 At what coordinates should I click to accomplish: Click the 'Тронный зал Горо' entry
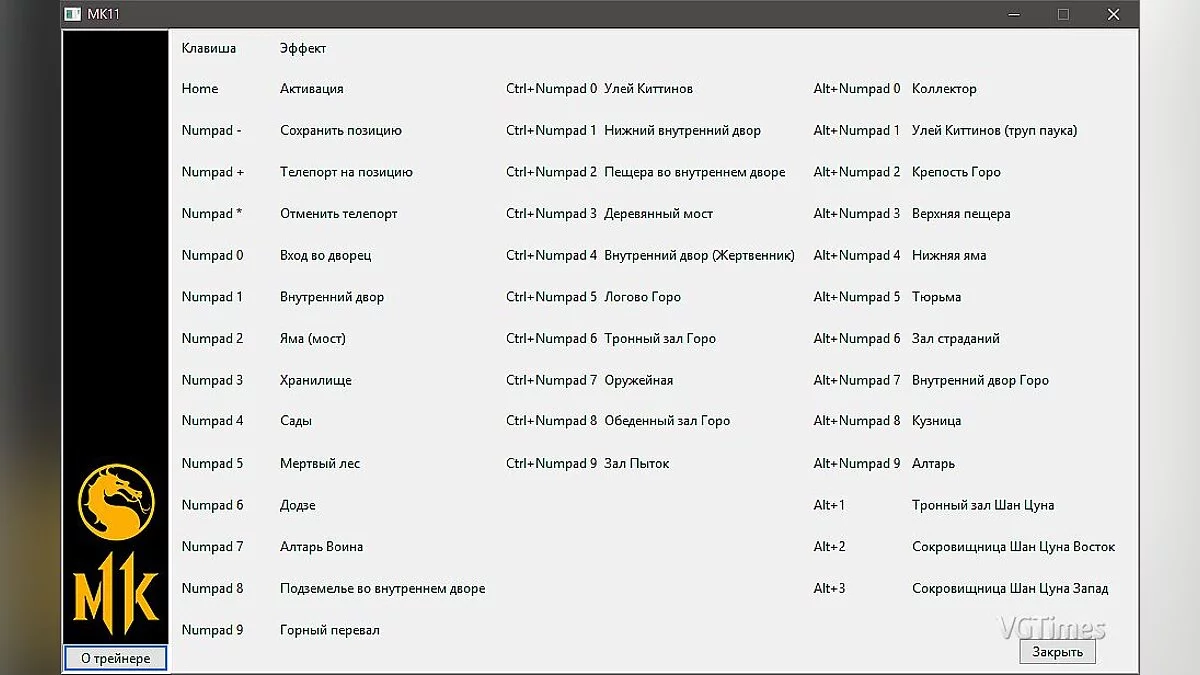[660, 339]
